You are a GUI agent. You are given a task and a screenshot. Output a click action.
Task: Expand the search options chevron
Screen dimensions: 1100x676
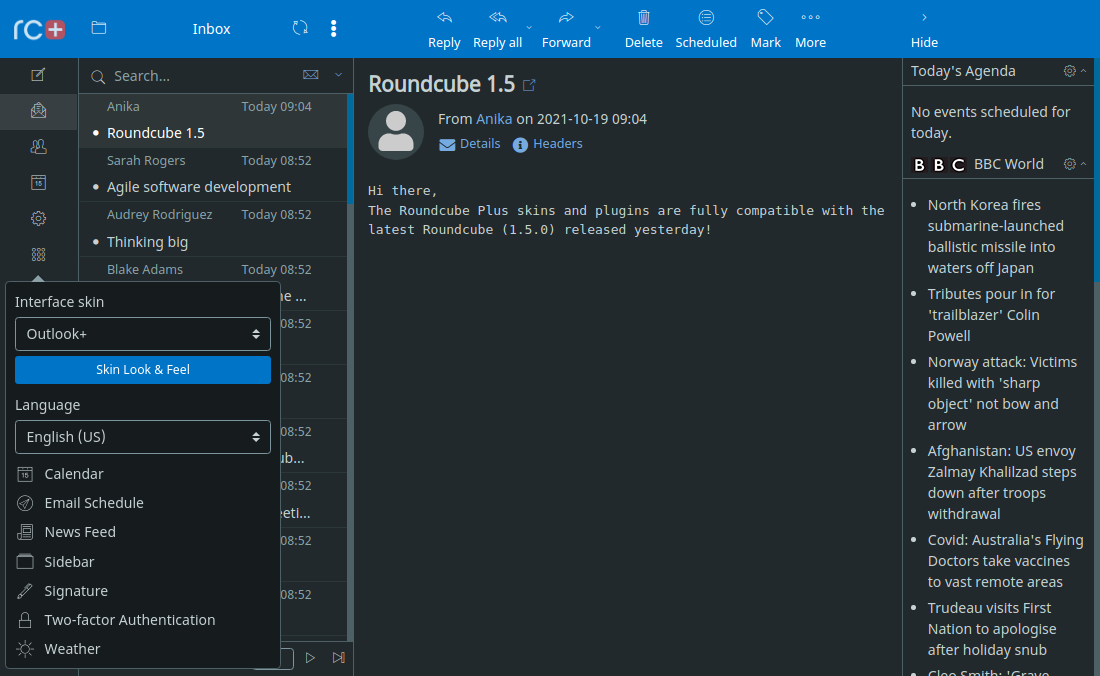[338, 75]
